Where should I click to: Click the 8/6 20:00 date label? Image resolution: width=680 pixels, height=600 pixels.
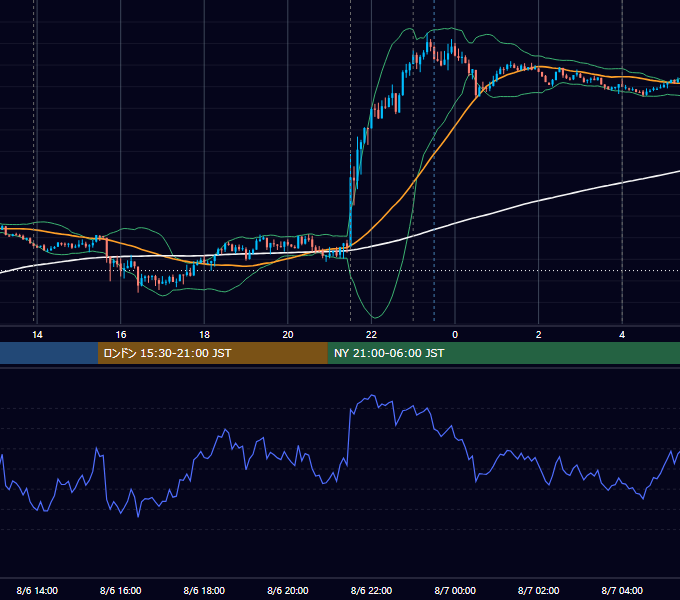click(x=288, y=590)
